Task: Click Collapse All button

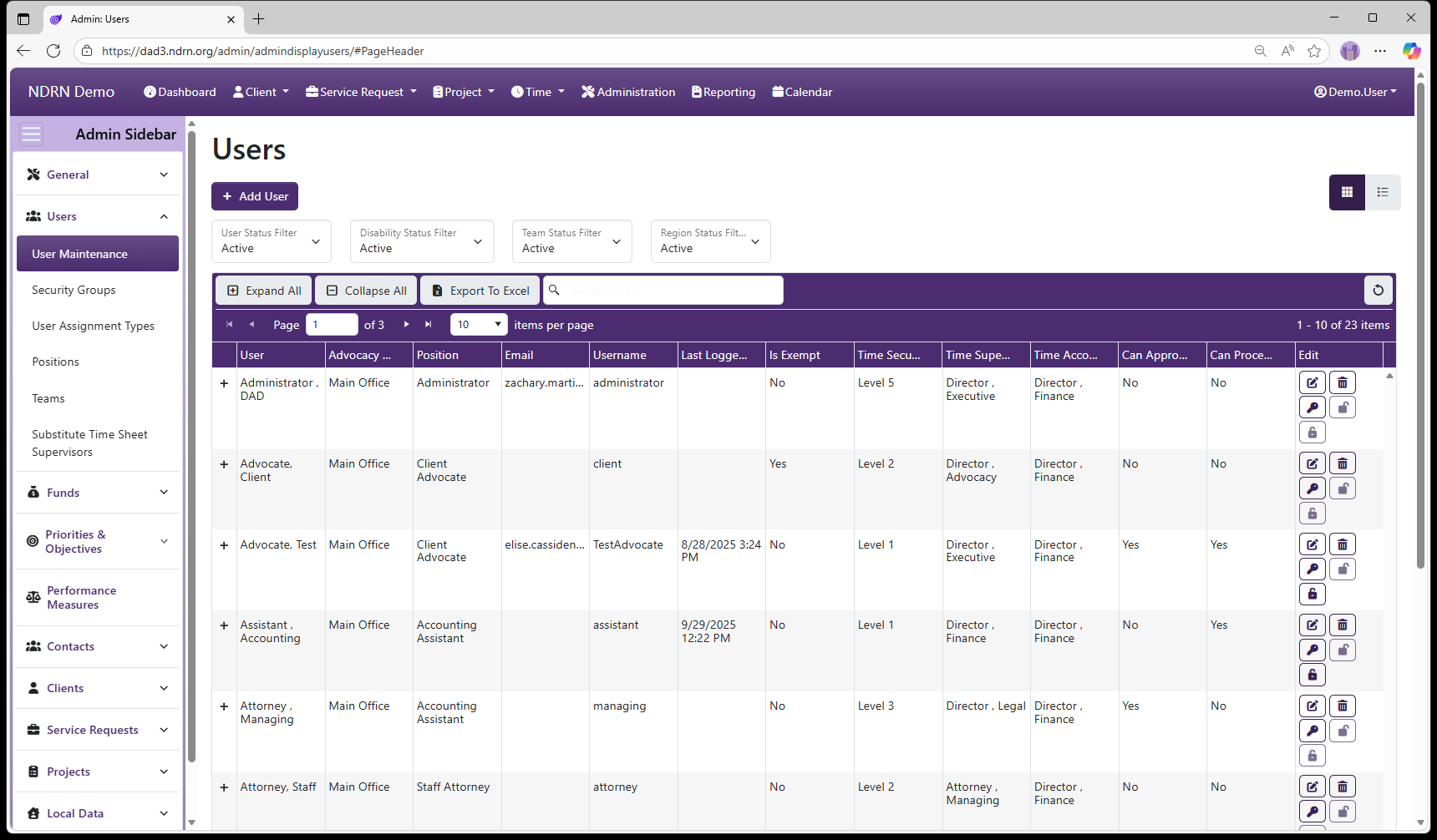Action: click(x=366, y=291)
